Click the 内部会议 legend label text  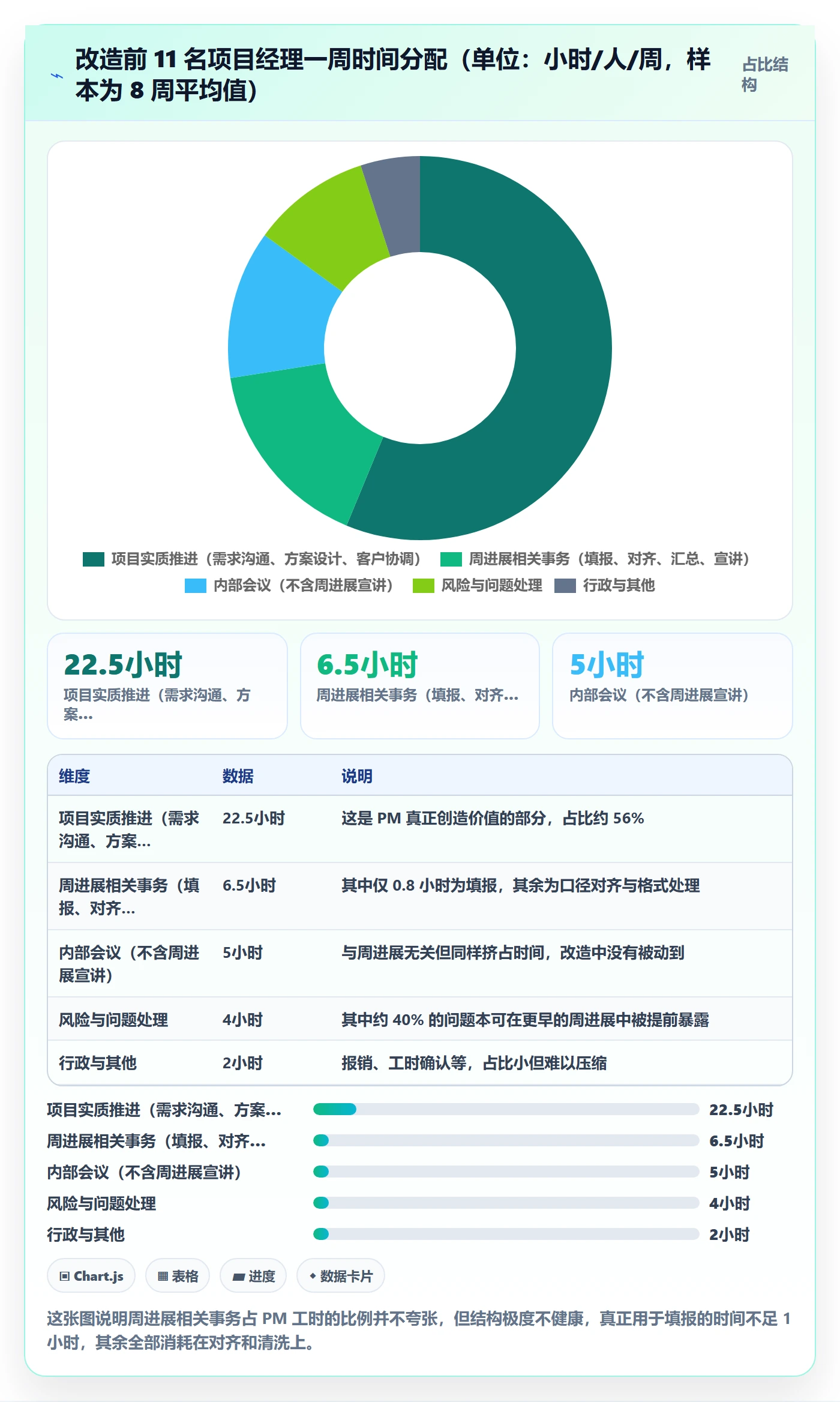pos(304,586)
